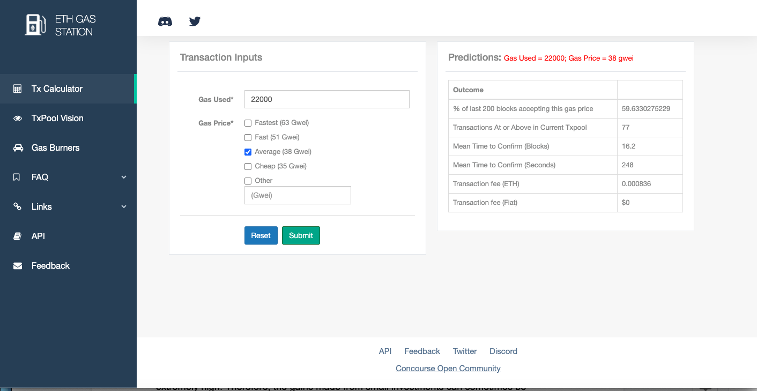Select the Gas Used* field label
758x391 pixels.
[x=216, y=100]
